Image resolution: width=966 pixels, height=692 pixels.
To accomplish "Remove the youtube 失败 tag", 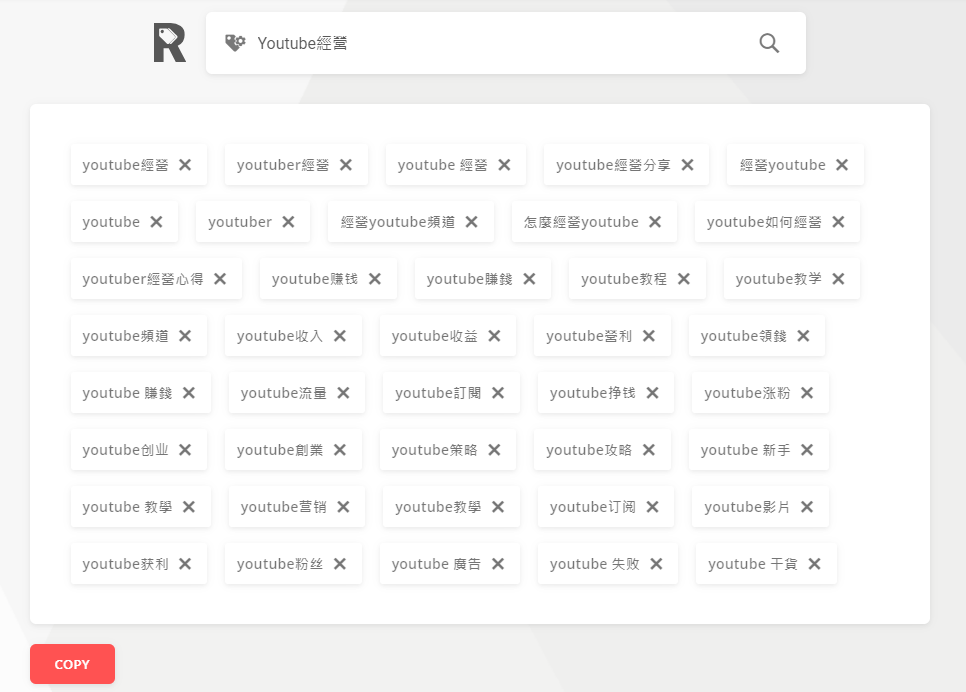I will tap(656, 564).
